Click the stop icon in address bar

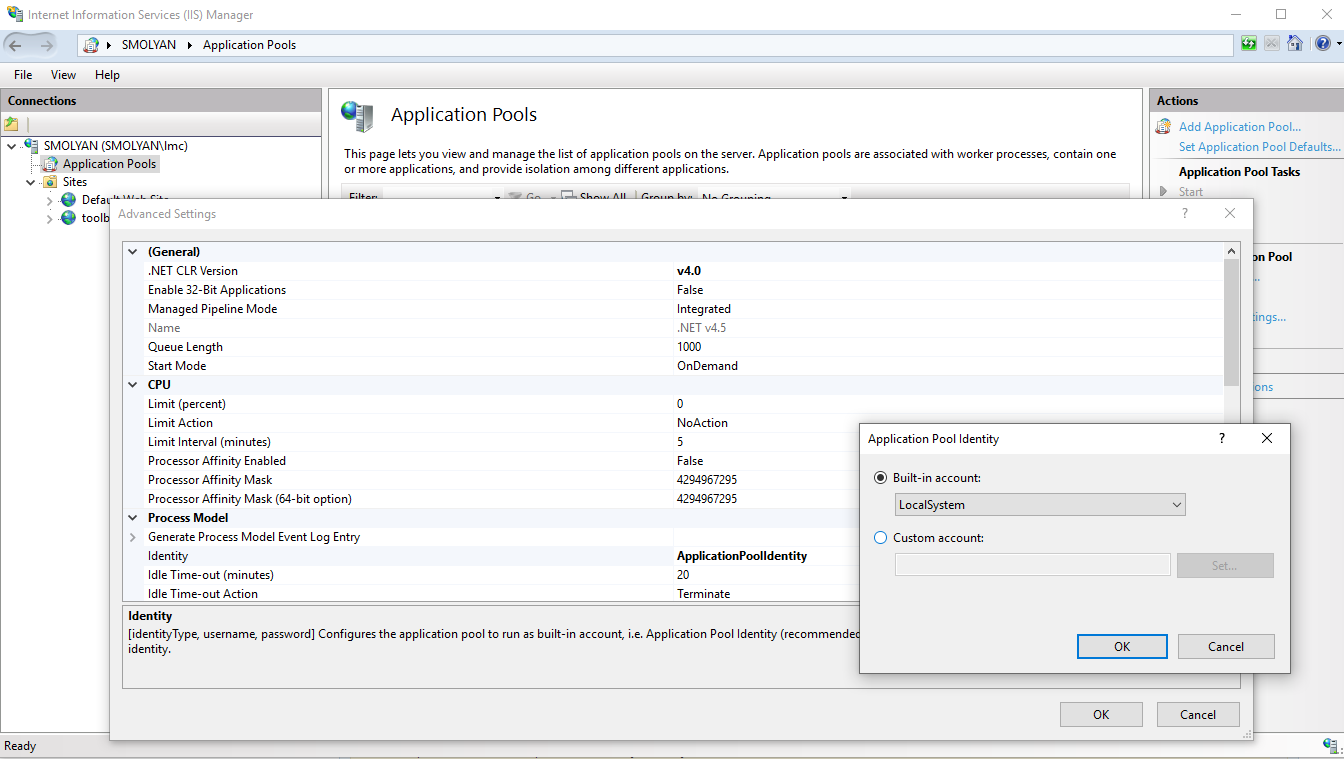pyautogui.click(x=1272, y=44)
